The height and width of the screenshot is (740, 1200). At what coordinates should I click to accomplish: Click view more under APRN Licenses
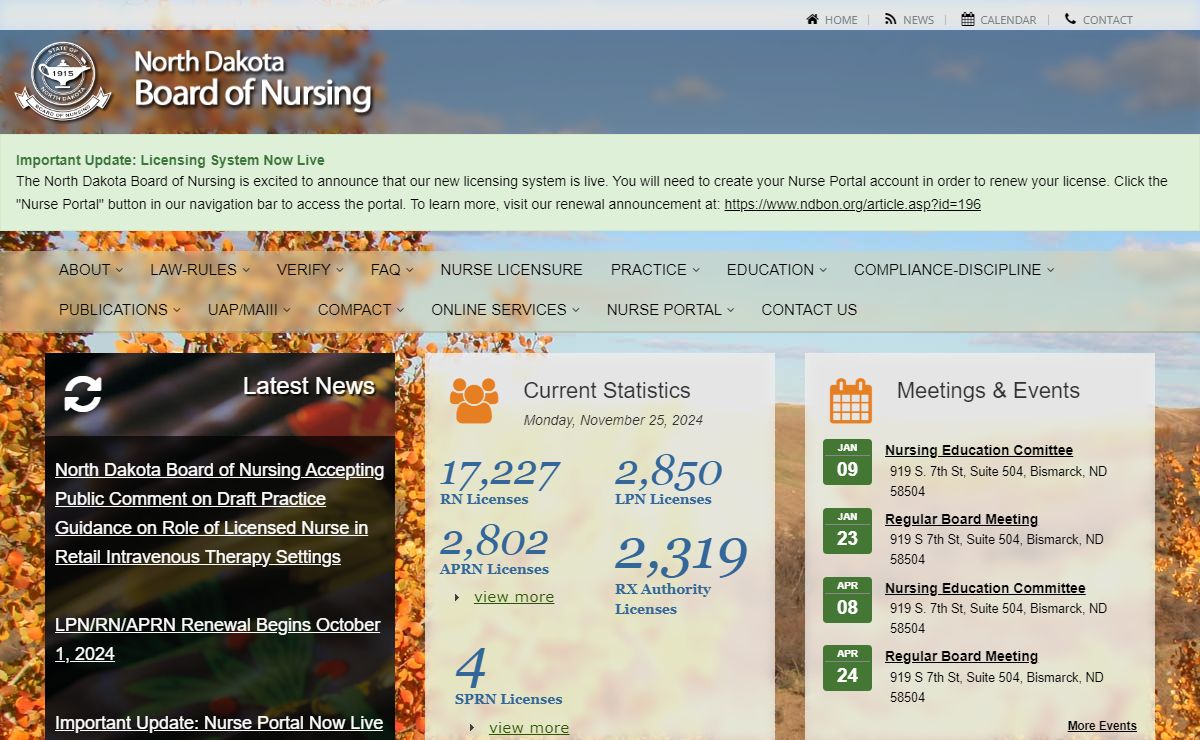514,597
